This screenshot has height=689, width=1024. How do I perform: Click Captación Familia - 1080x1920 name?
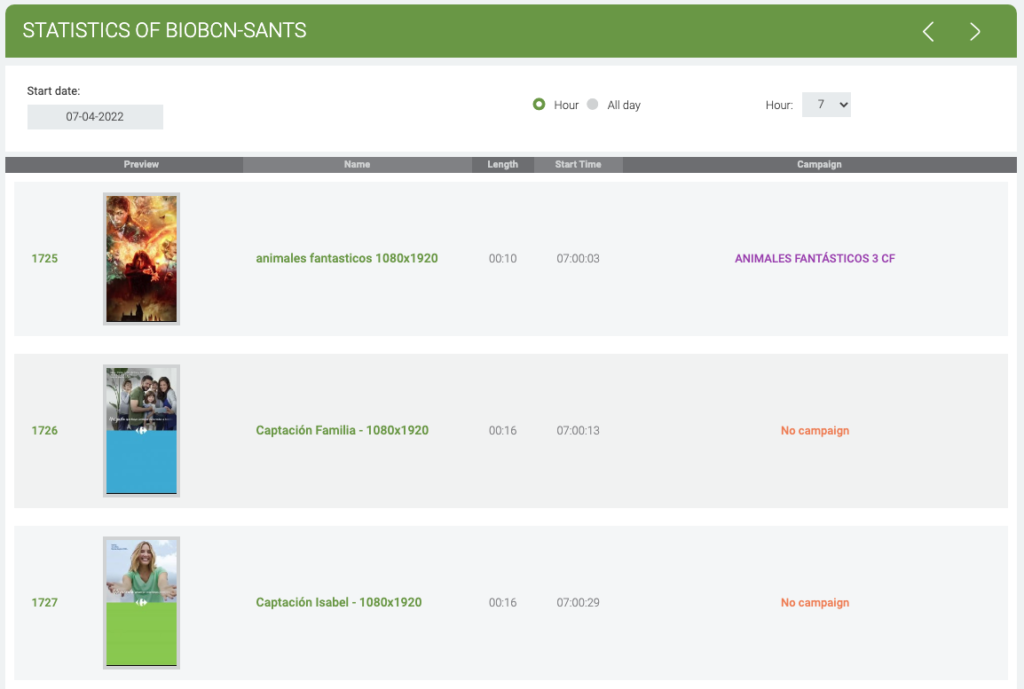pos(342,431)
